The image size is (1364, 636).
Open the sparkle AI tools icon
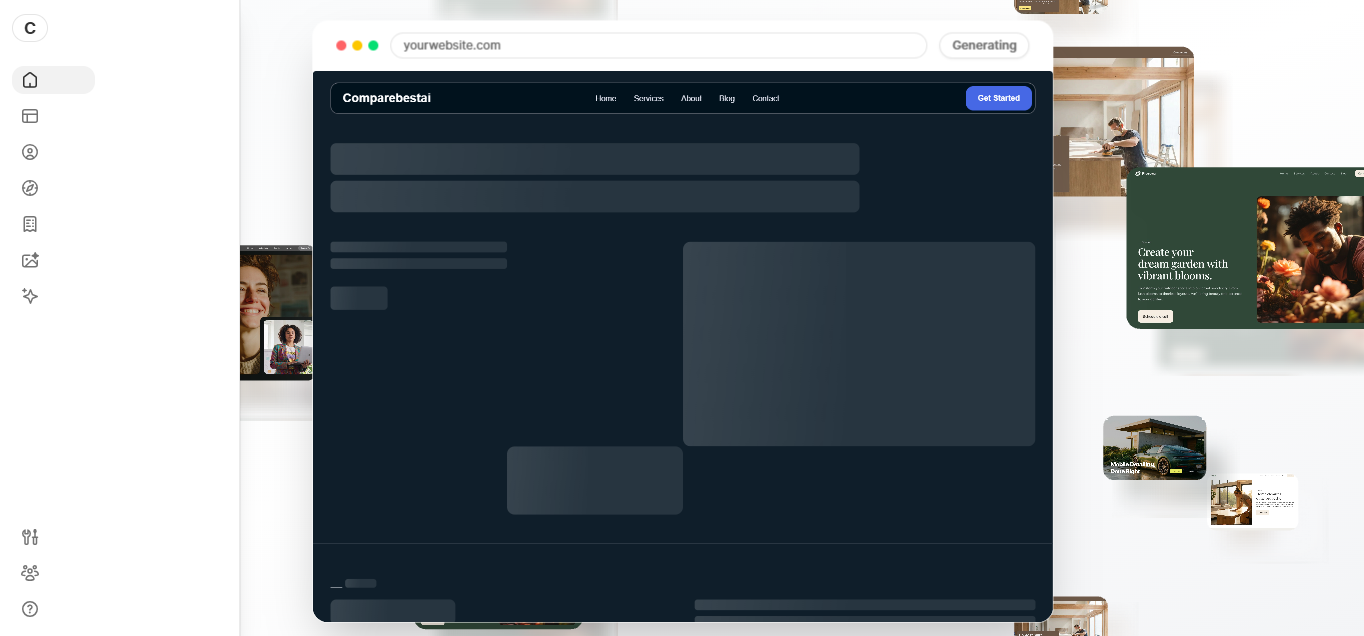pos(30,296)
